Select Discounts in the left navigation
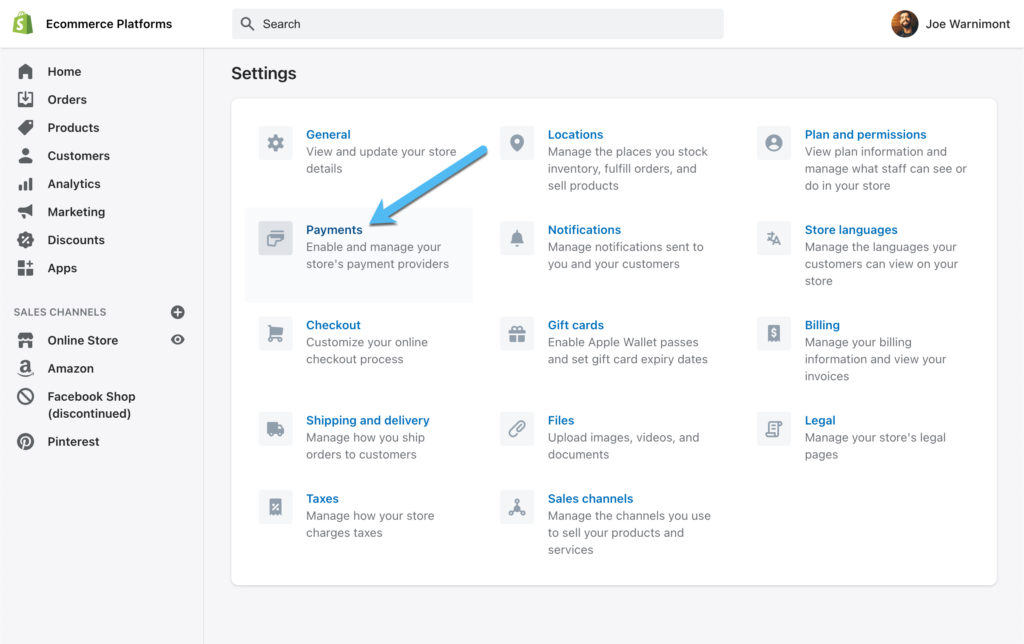 pyautogui.click(x=76, y=240)
